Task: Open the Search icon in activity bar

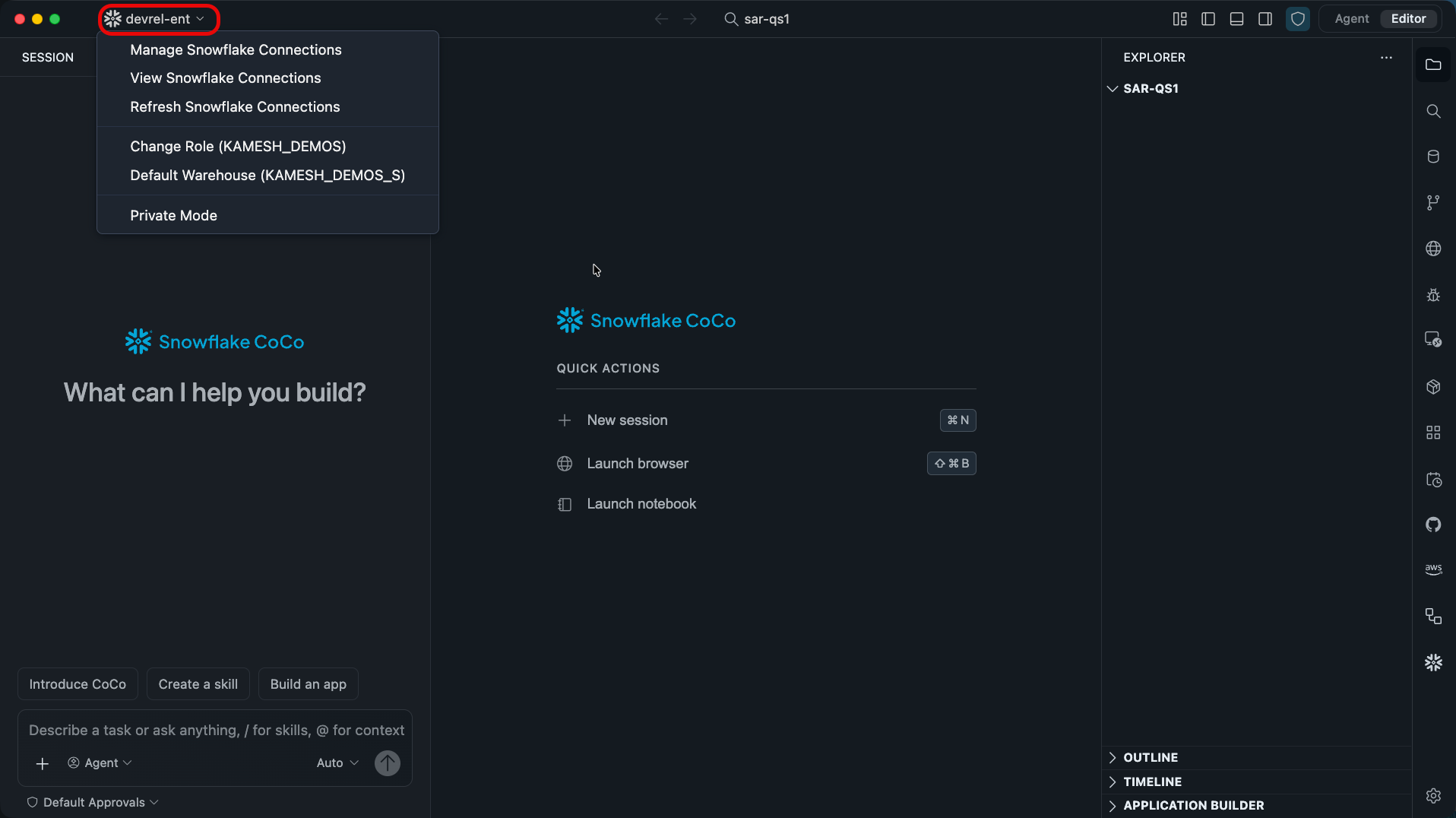Action: tap(1433, 111)
